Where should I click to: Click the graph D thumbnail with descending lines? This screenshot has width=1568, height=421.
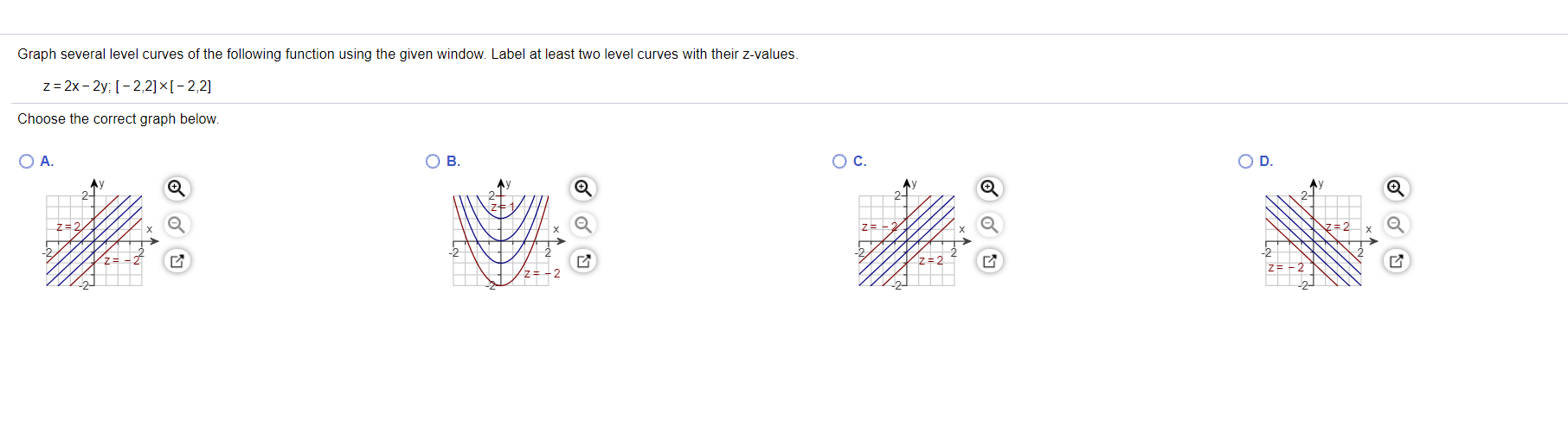(x=1319, y=234)
